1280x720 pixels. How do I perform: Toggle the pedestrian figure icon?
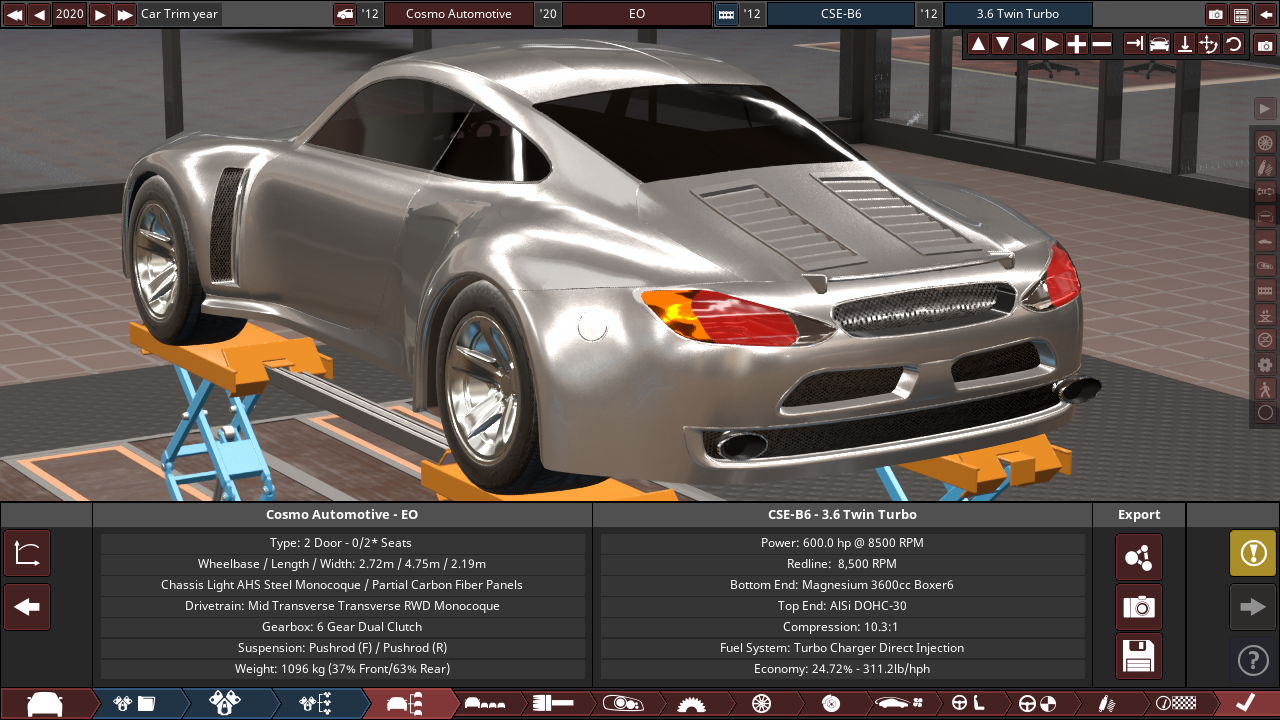point(1265,388)
